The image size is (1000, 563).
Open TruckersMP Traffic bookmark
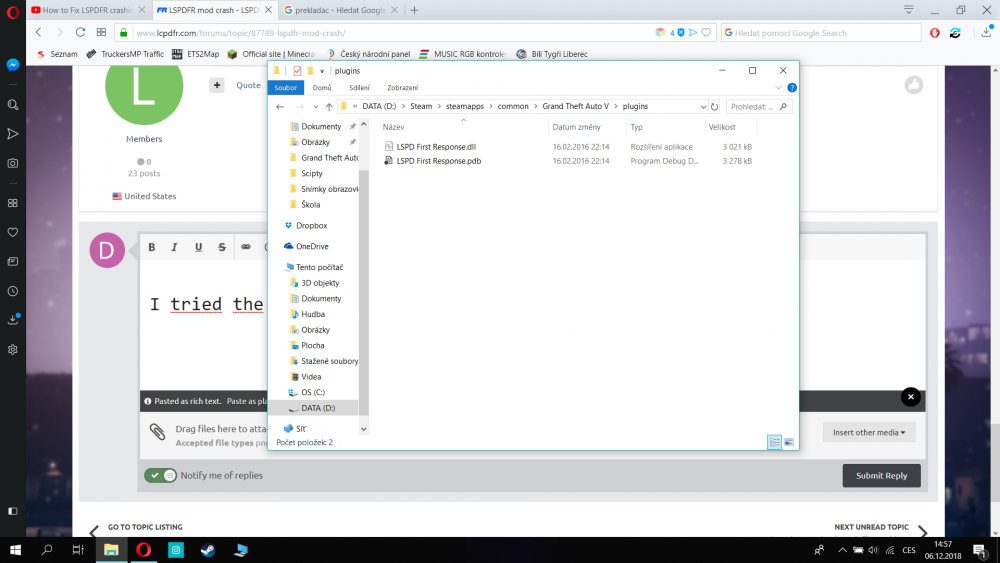tap(125, 54)
